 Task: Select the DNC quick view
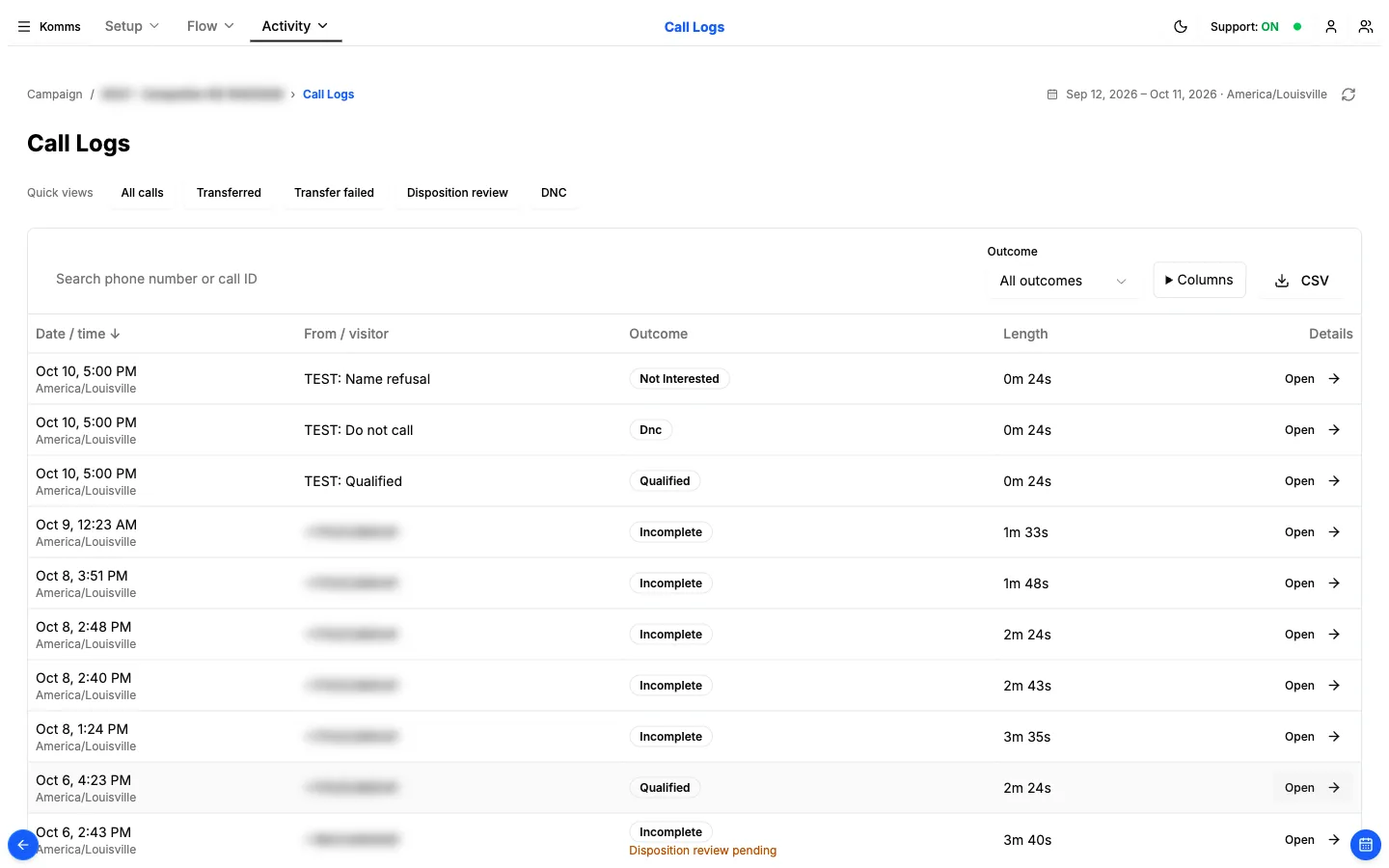(x=554, y=193)
